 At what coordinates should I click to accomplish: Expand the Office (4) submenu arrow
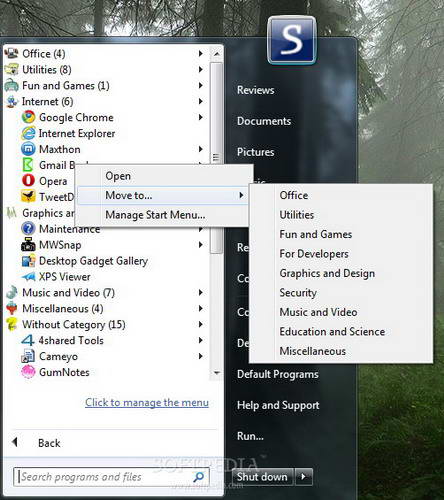pos(201,53)
